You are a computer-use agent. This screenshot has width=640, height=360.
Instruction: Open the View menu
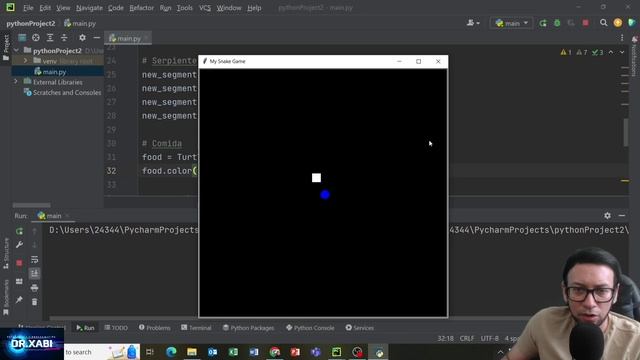click(x=63, y=8)
